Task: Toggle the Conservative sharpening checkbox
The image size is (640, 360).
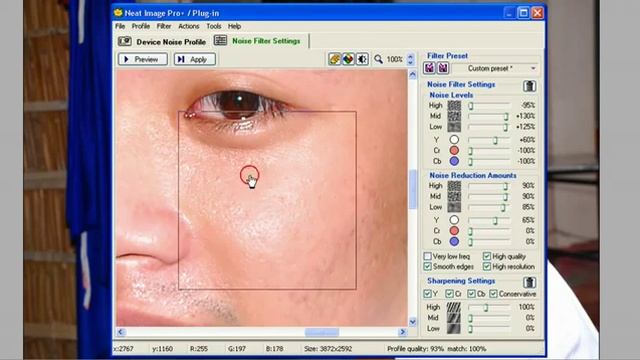Action: click(493, 294)
